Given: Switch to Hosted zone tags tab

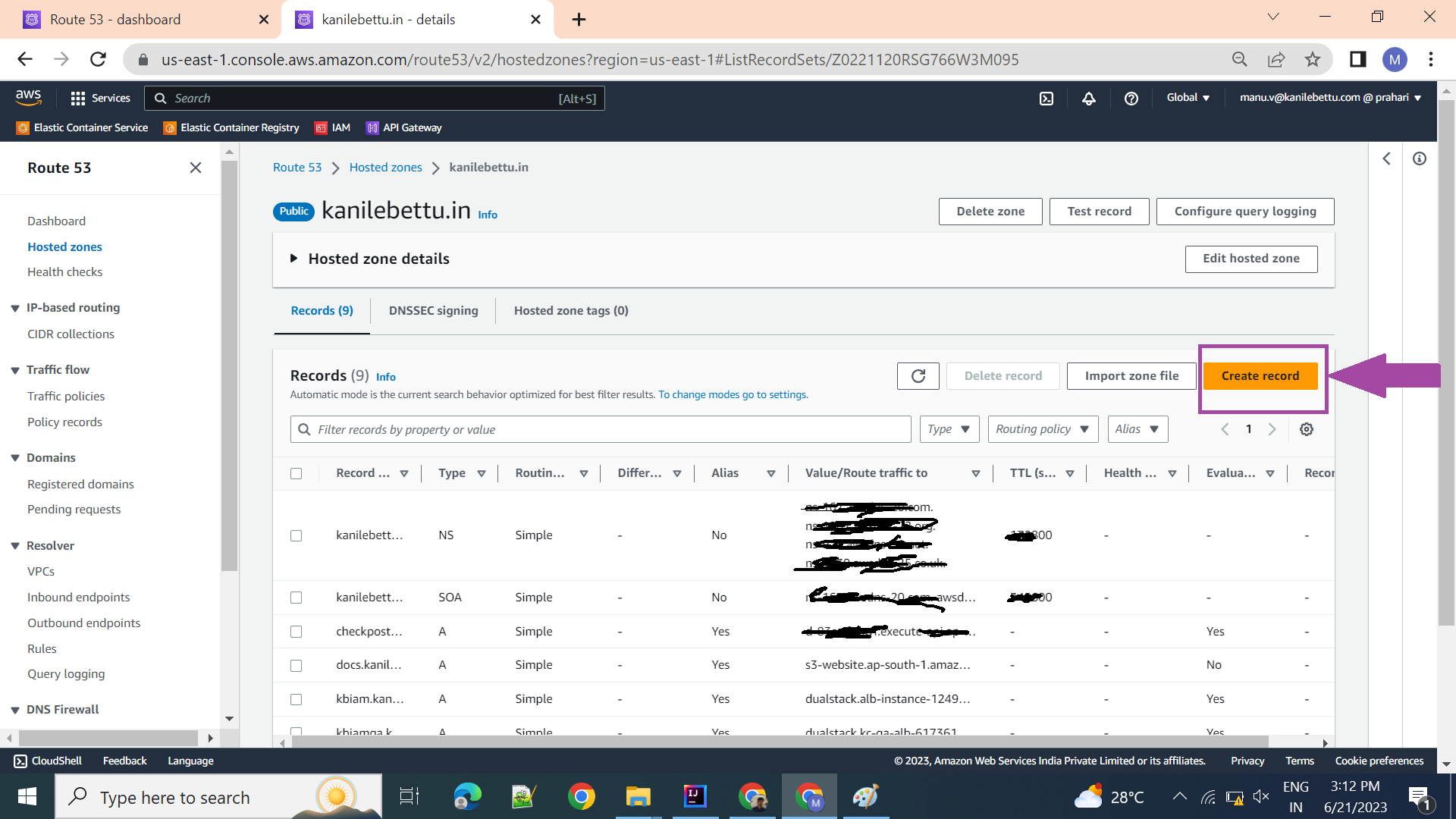Looking at the screenshot, I should 571,311.
